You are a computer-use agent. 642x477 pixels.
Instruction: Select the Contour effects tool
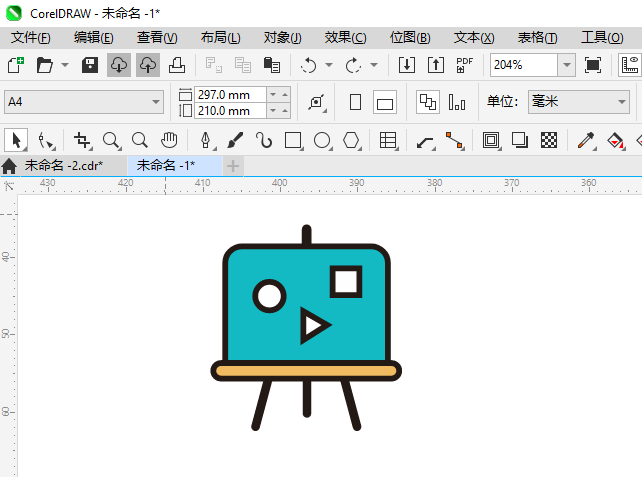coord(491,140)
